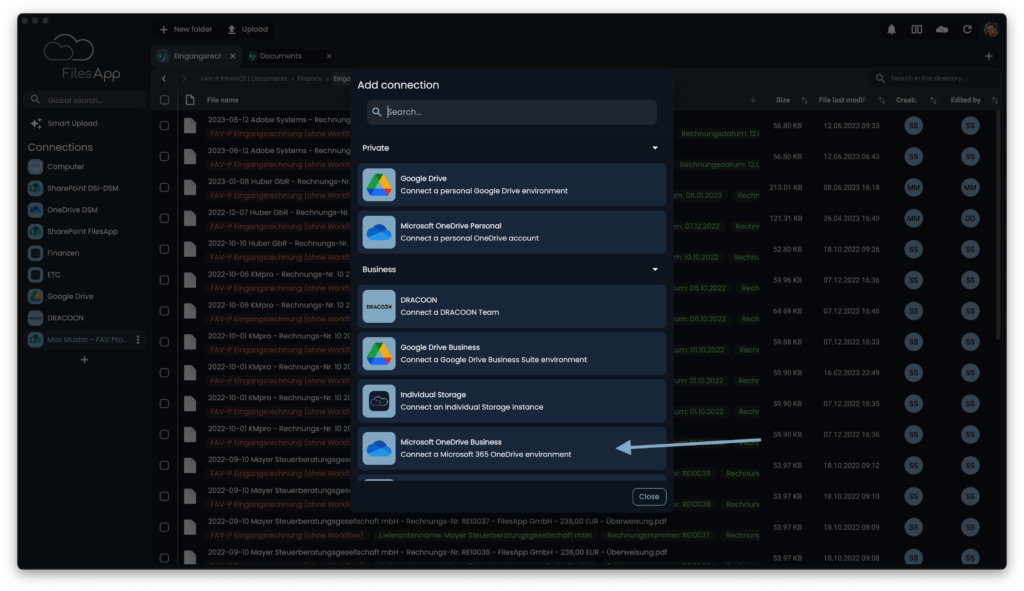Image resolution: width=1024 pixels, height=591 pixels.
Task: Open the three-dot menu for Max Muster connection
Action: 138,340
